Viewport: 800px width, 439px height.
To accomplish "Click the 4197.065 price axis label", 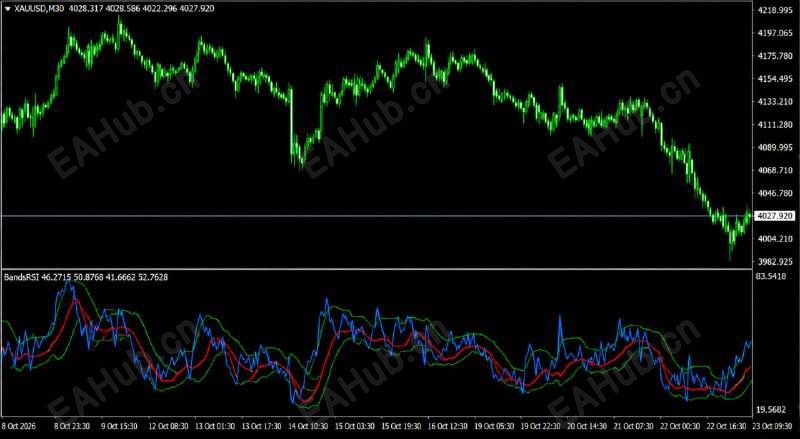I will coord(776,33).
